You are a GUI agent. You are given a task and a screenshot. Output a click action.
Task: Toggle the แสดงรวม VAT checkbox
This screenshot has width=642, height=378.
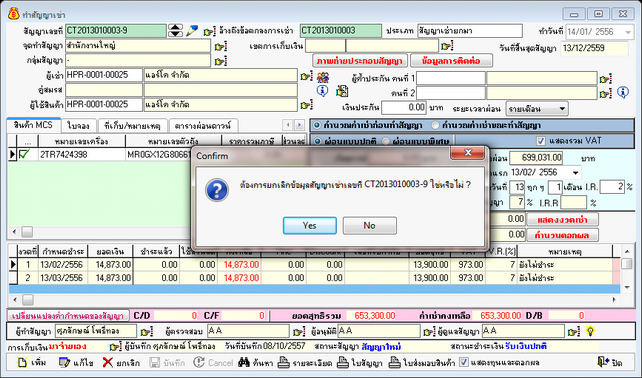pyautogui.click(x=541, y=141)
